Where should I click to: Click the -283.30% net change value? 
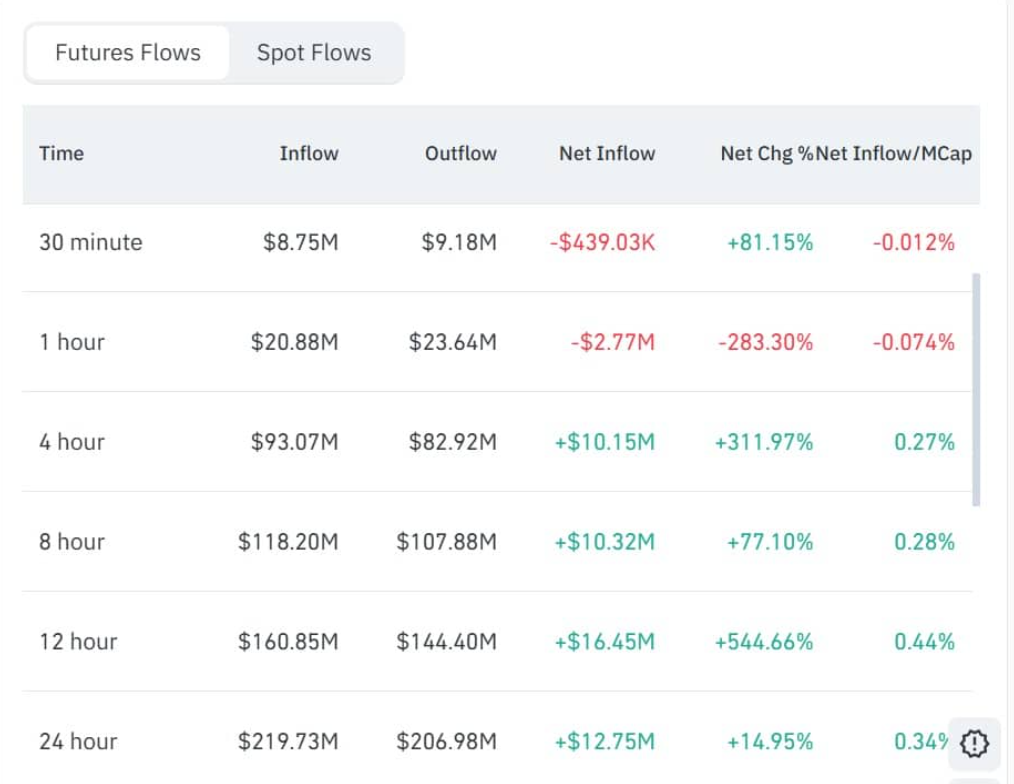tap(765, 342)
